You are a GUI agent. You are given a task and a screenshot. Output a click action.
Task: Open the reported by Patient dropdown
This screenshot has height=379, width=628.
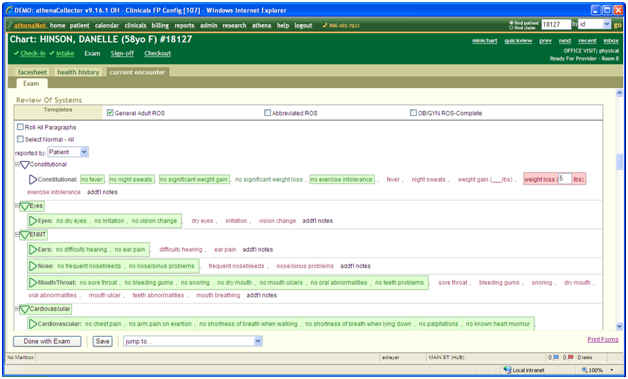(68, 152)
